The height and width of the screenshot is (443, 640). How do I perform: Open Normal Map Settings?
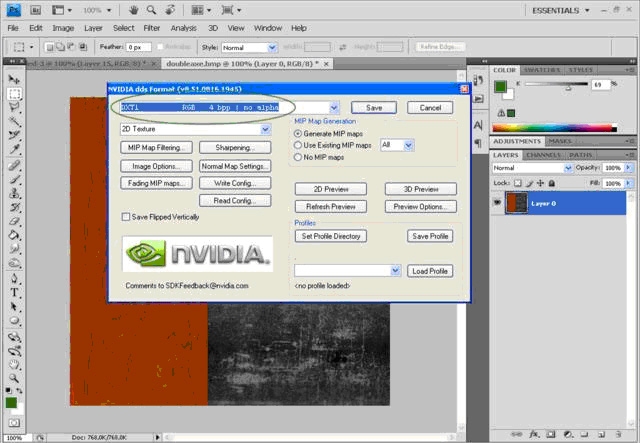tap(235, 166)
